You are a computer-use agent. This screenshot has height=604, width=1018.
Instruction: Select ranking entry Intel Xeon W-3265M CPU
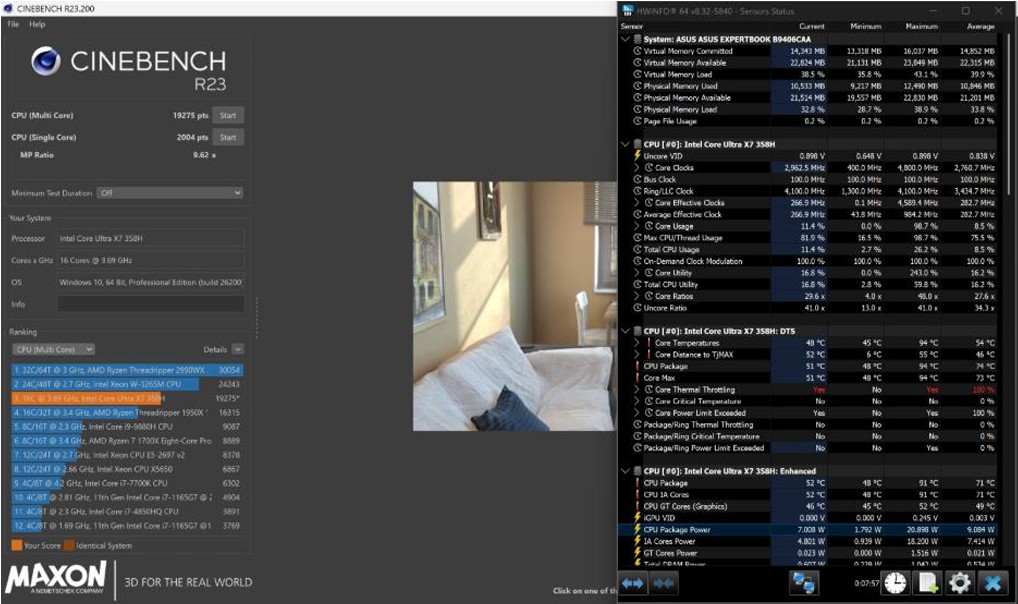click(127, 384)
